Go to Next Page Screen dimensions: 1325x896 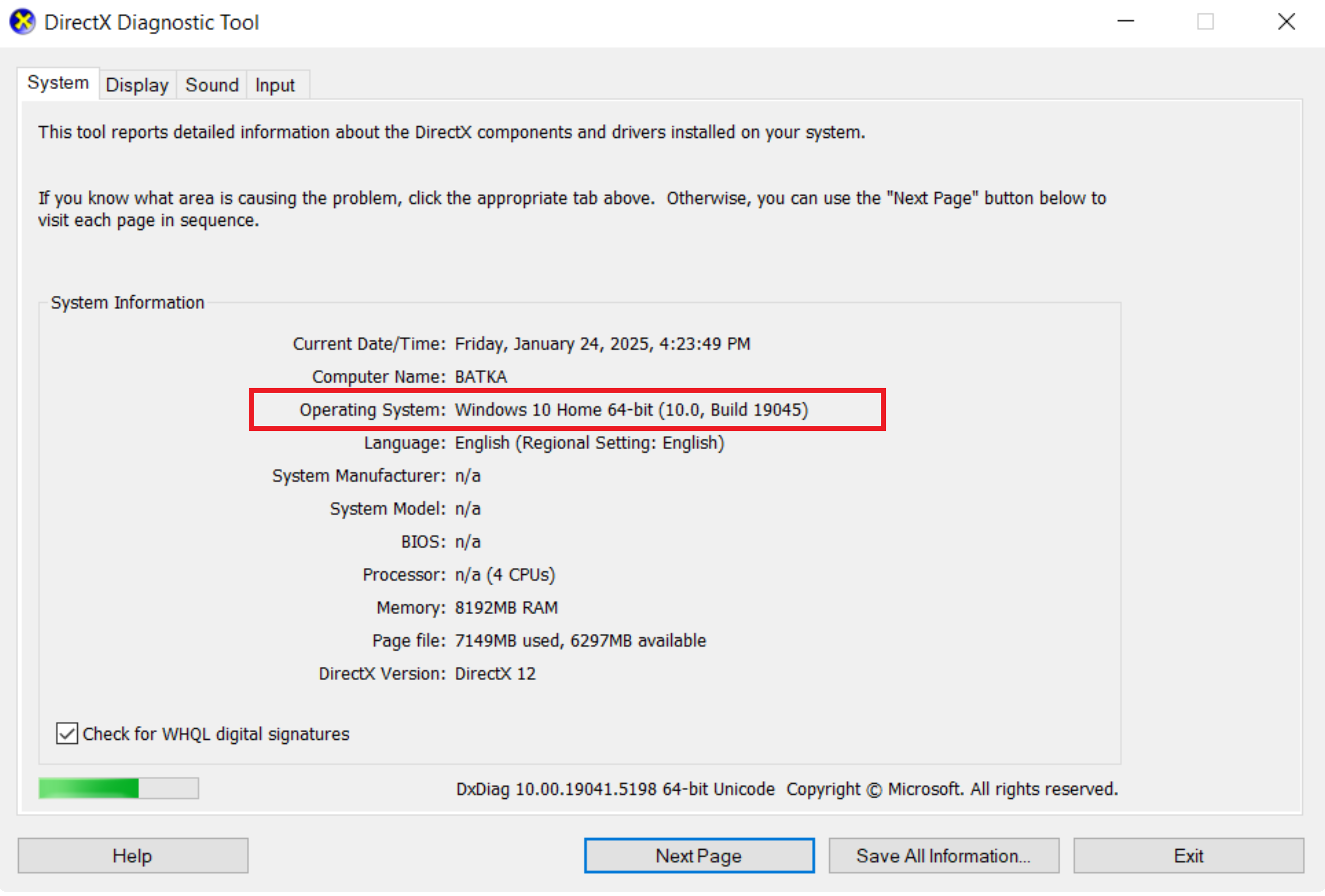coord(699,856)
